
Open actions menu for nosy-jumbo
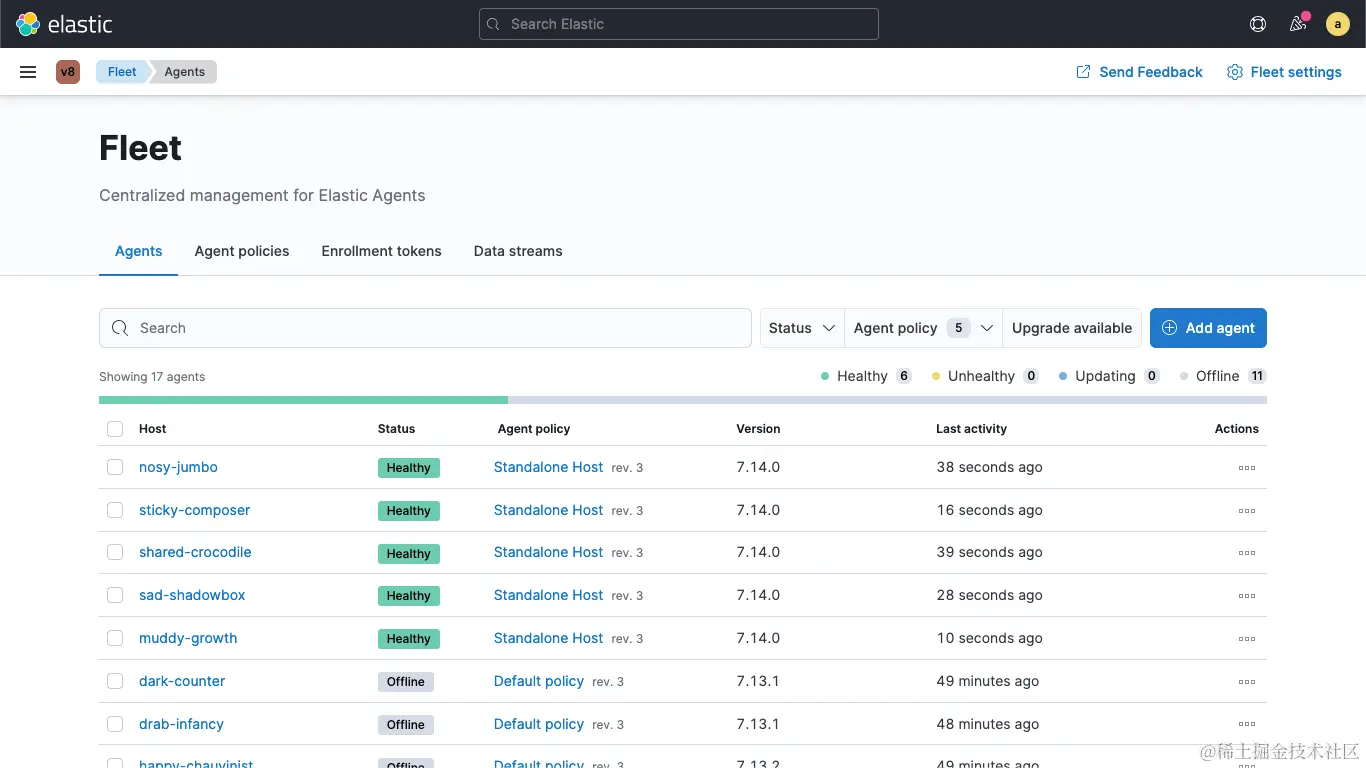point(1246,468)
